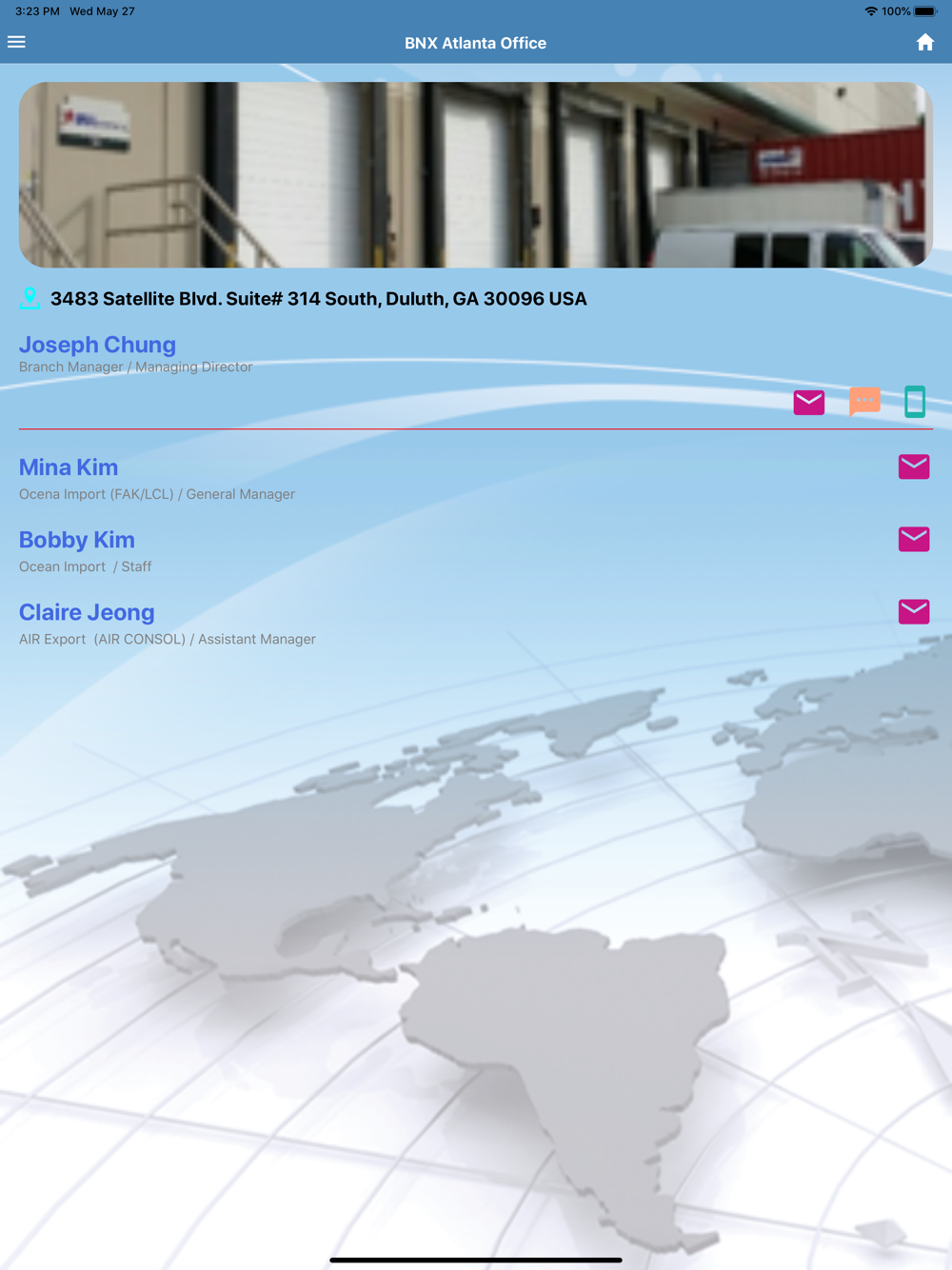Send text message to Joseph Chung

coord(864,402)
